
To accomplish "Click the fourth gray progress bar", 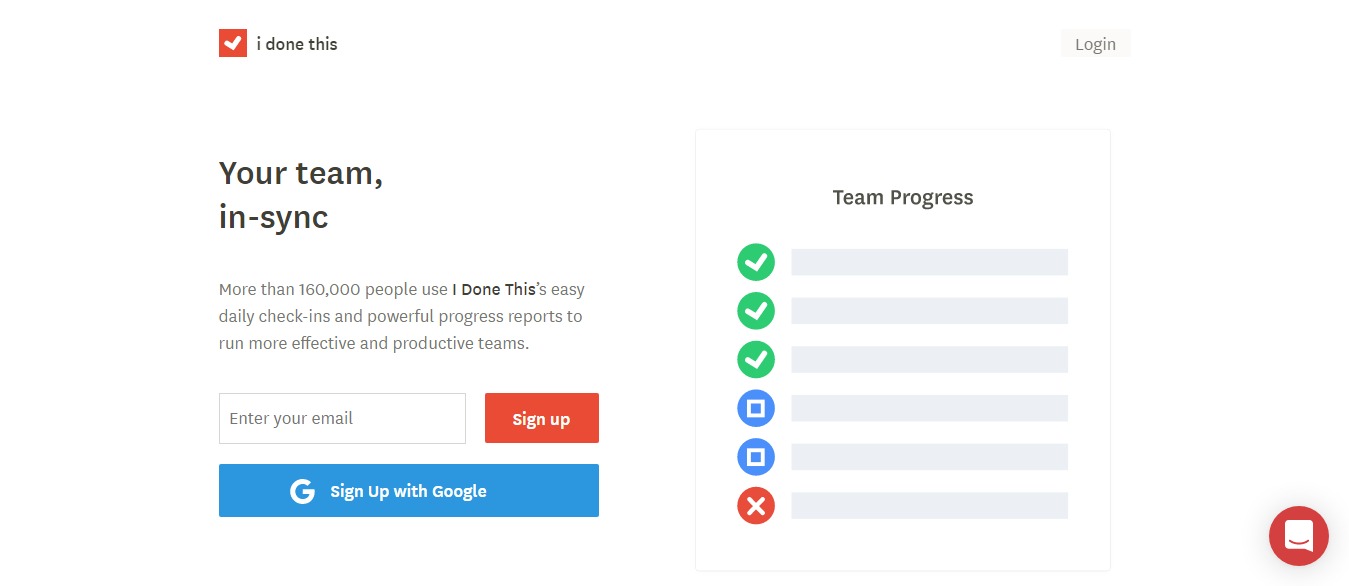I will (x=929, y=408).
